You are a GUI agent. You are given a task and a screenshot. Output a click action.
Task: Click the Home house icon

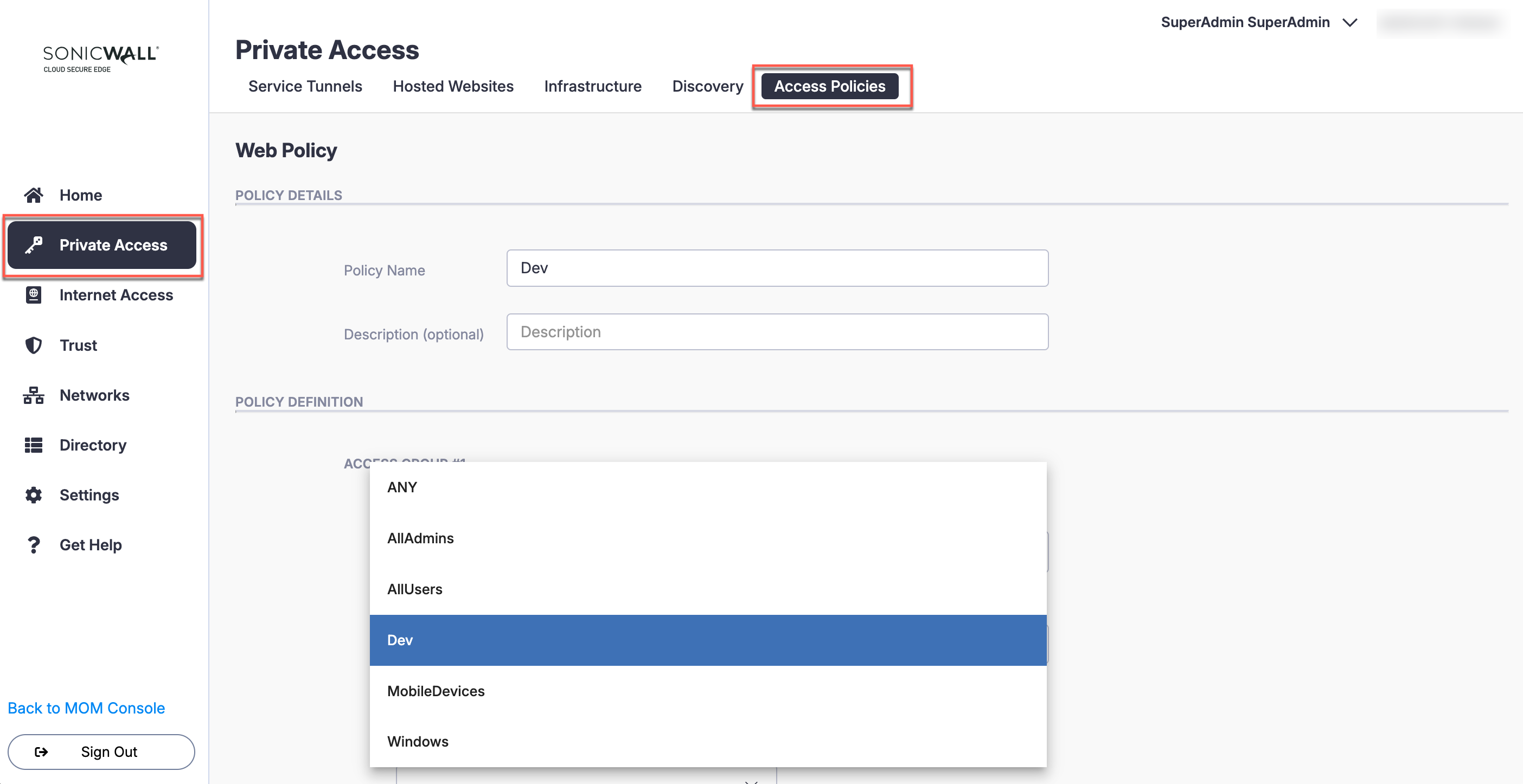(34, 195)
